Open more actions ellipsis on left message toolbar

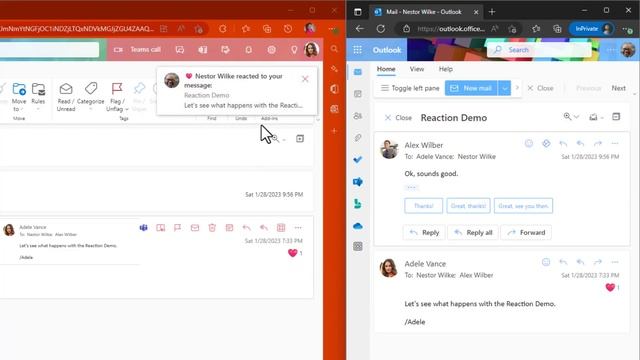pos(298,228)
